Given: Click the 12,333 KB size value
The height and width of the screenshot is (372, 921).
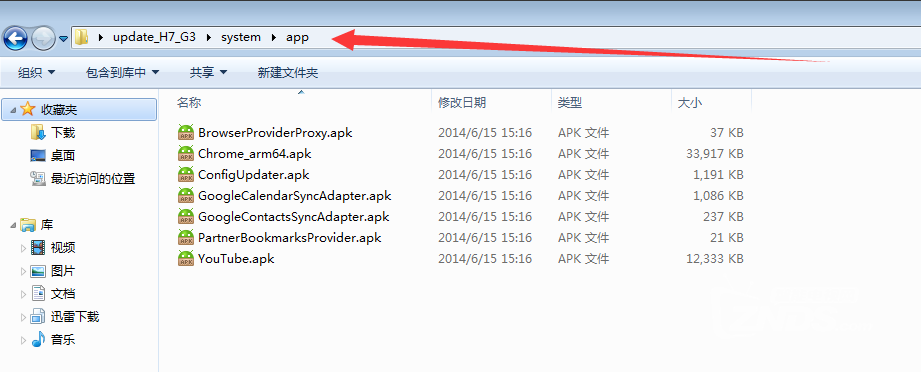Looking at the screenshot, I should [715, 259].
